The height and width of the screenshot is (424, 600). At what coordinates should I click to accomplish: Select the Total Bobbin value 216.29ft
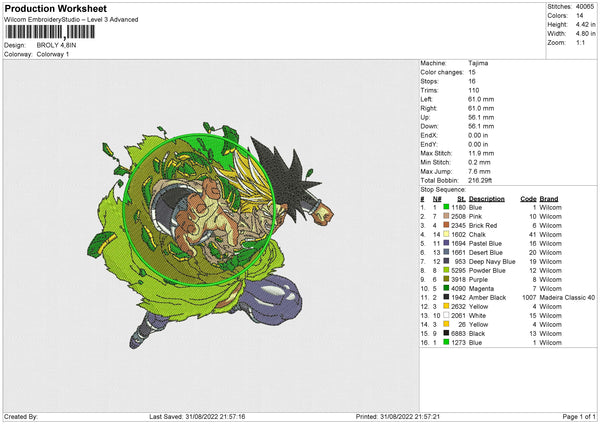pos(480,180)
